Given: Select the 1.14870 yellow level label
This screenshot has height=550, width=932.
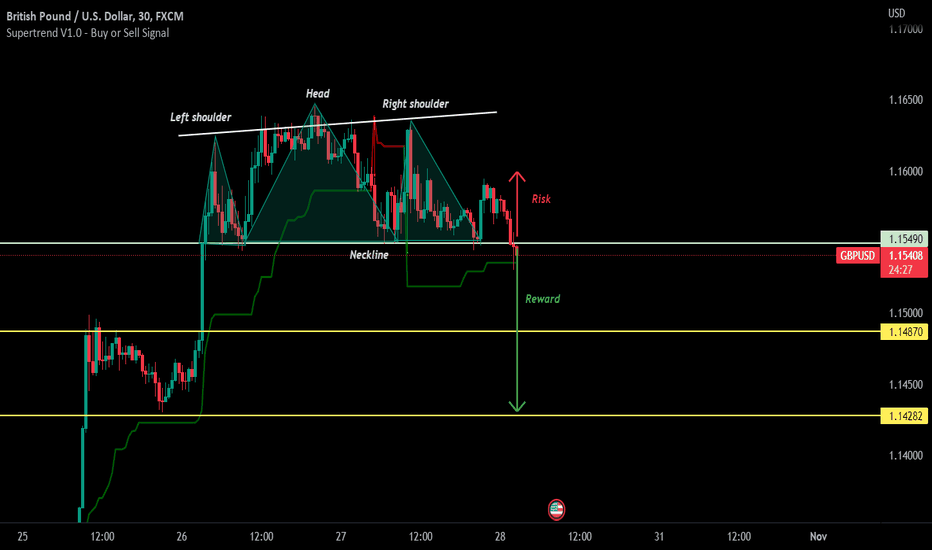Looking at the screenshot, I should [x=904, y=332].
